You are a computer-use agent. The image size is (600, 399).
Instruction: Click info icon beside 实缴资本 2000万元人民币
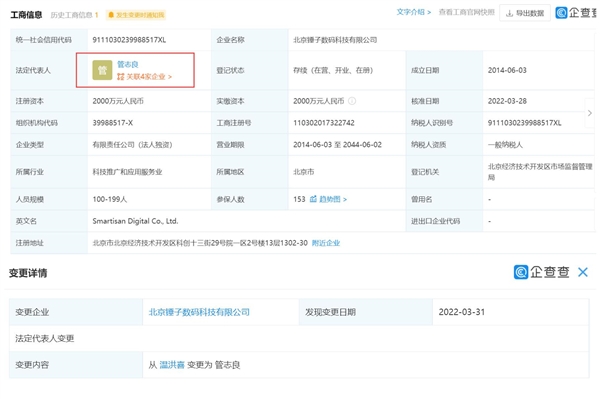pos(352,101)
